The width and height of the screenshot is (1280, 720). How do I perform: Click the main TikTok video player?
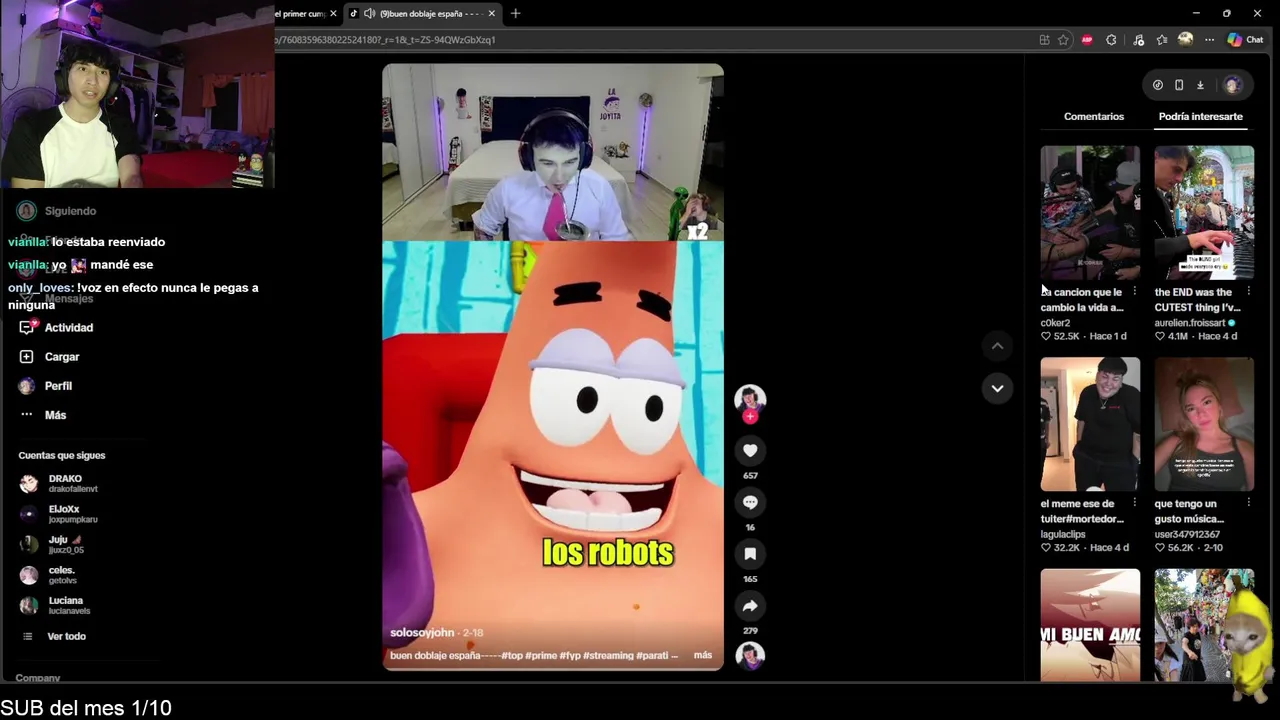point(553,367)
